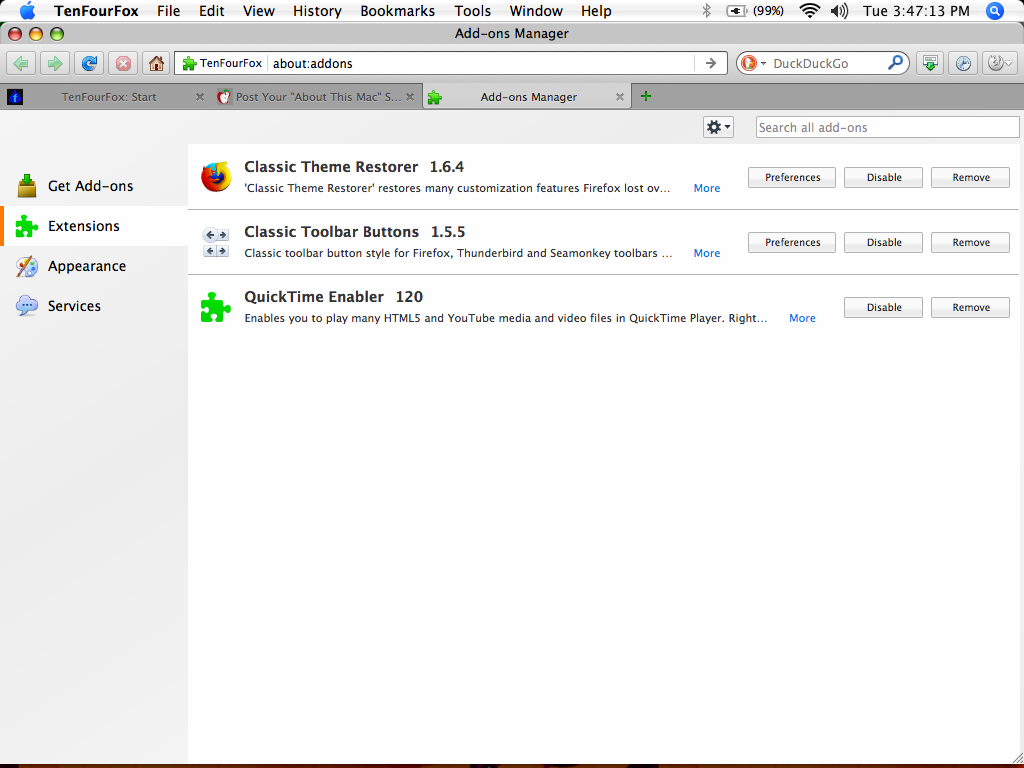
Task: Open the Downloads toolbar button
Action: (929, 63)
